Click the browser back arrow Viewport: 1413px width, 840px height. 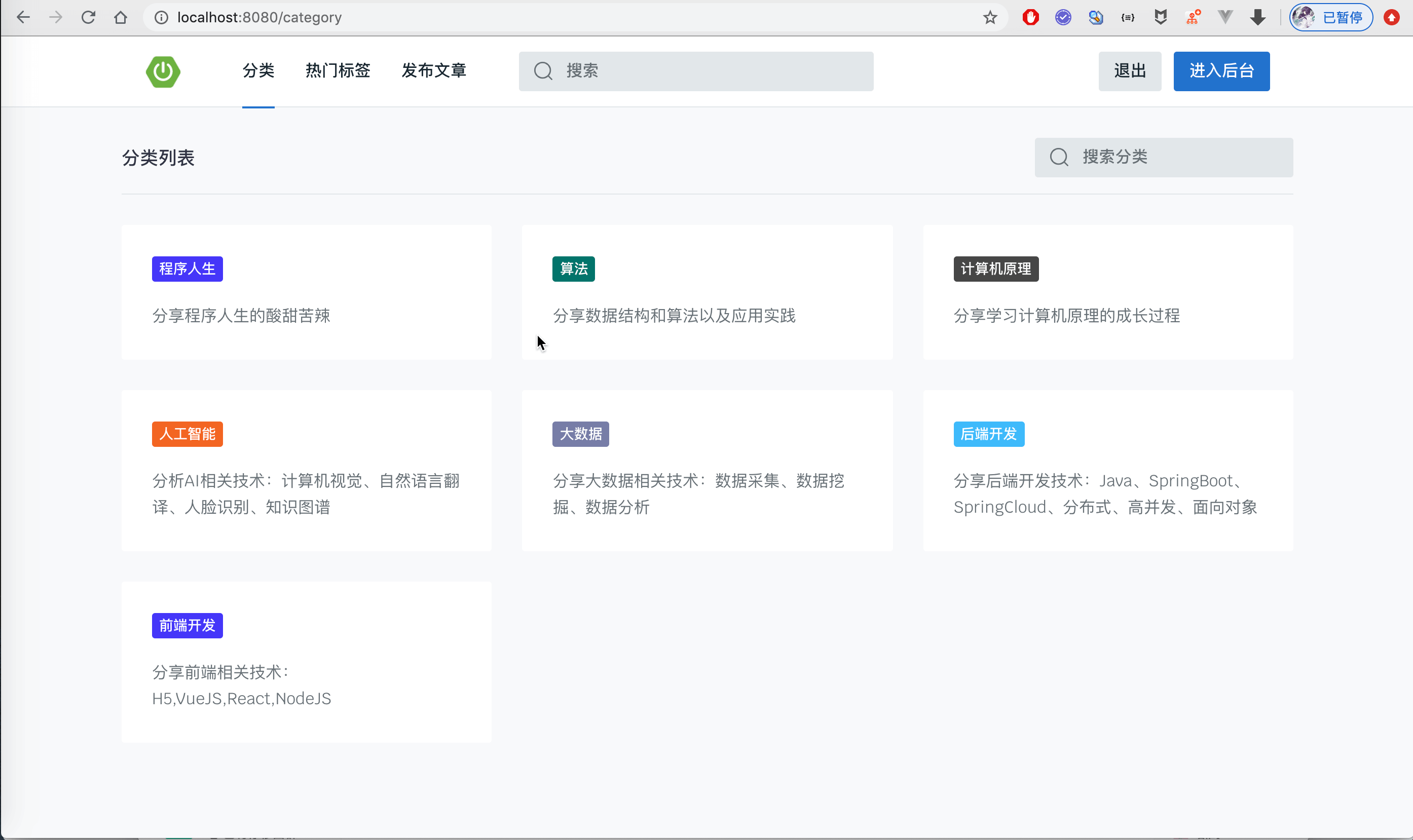point(23,18)
